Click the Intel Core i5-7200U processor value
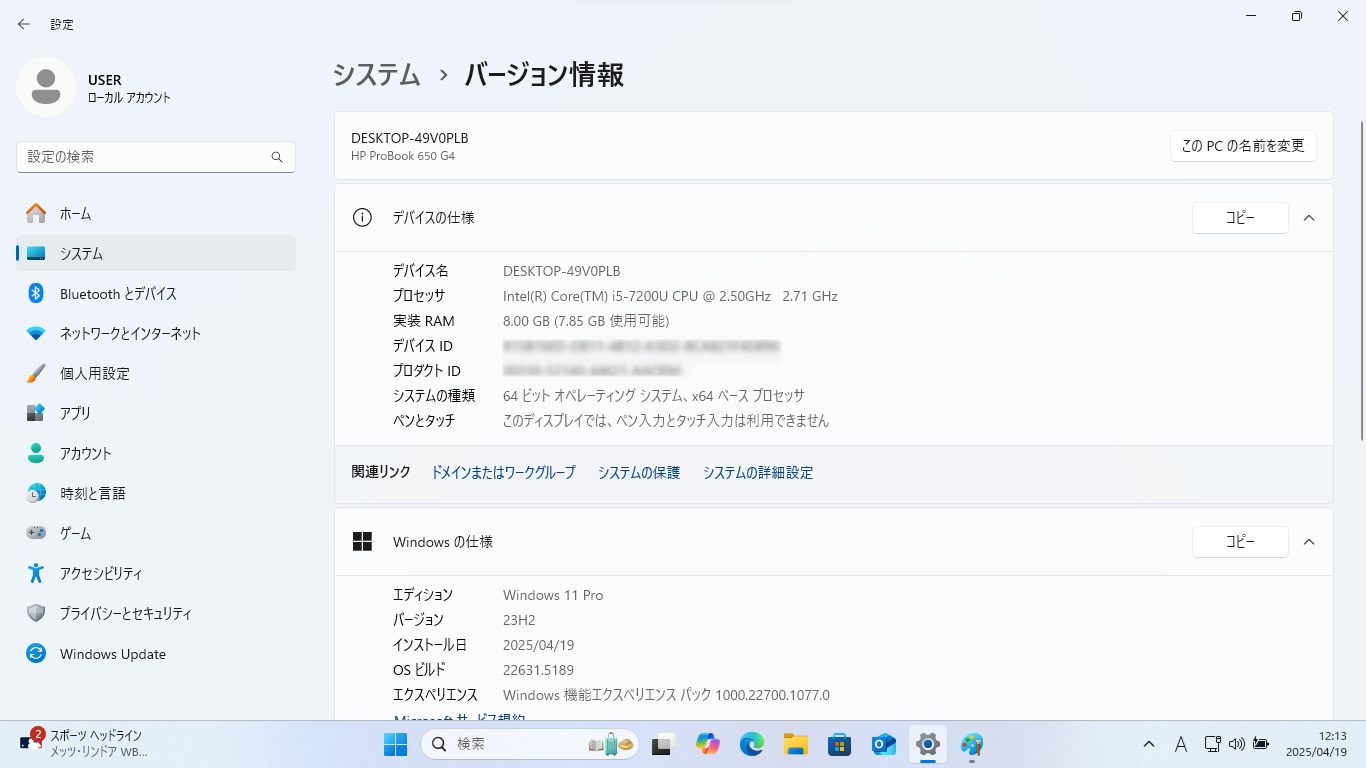Viewport: 1366px width, 768px height. [x=670, y=296]
